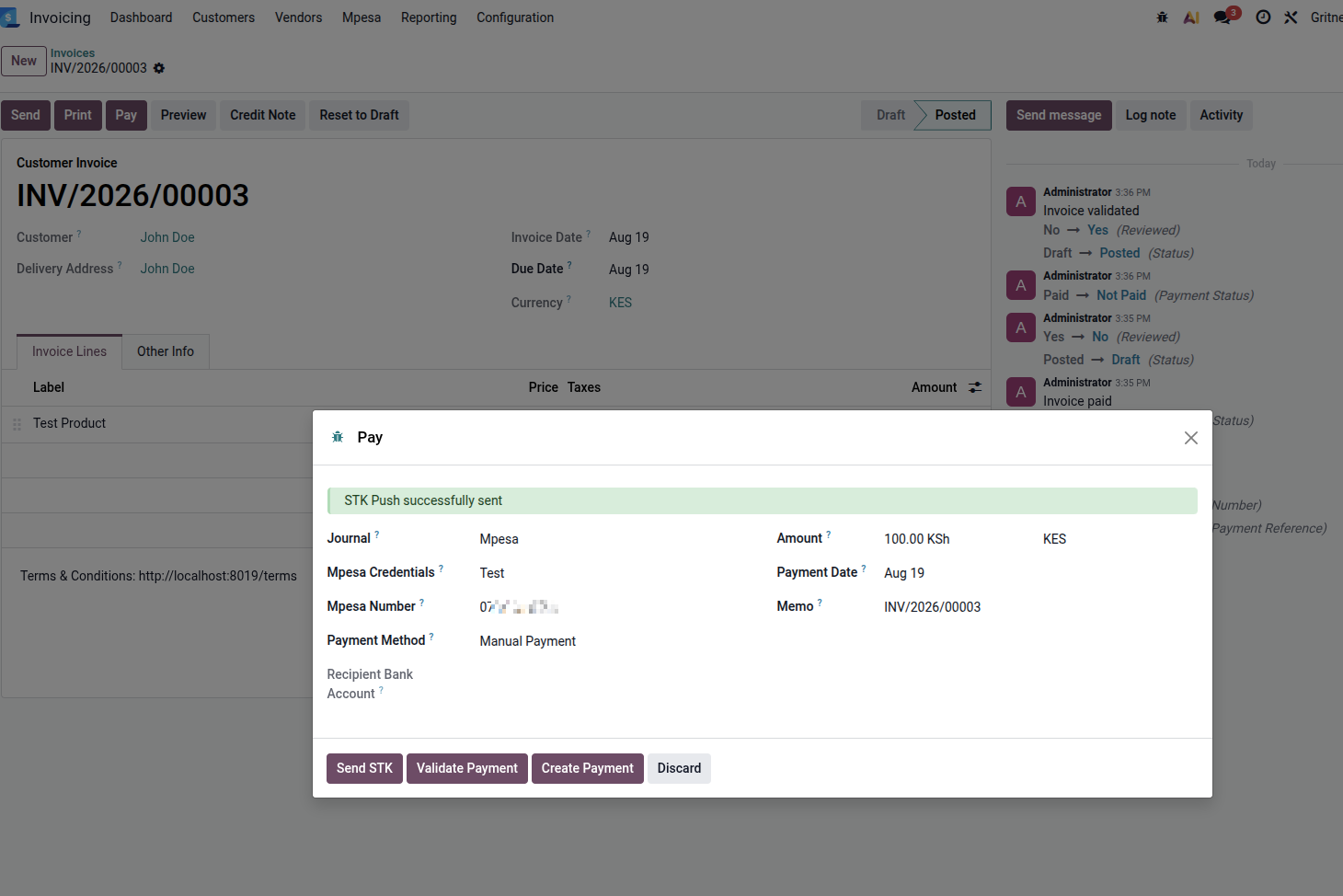Switch to the Other Info tab
This screenshot has width=1343, height=896.
pyautogui.click(x=166, y=351)
